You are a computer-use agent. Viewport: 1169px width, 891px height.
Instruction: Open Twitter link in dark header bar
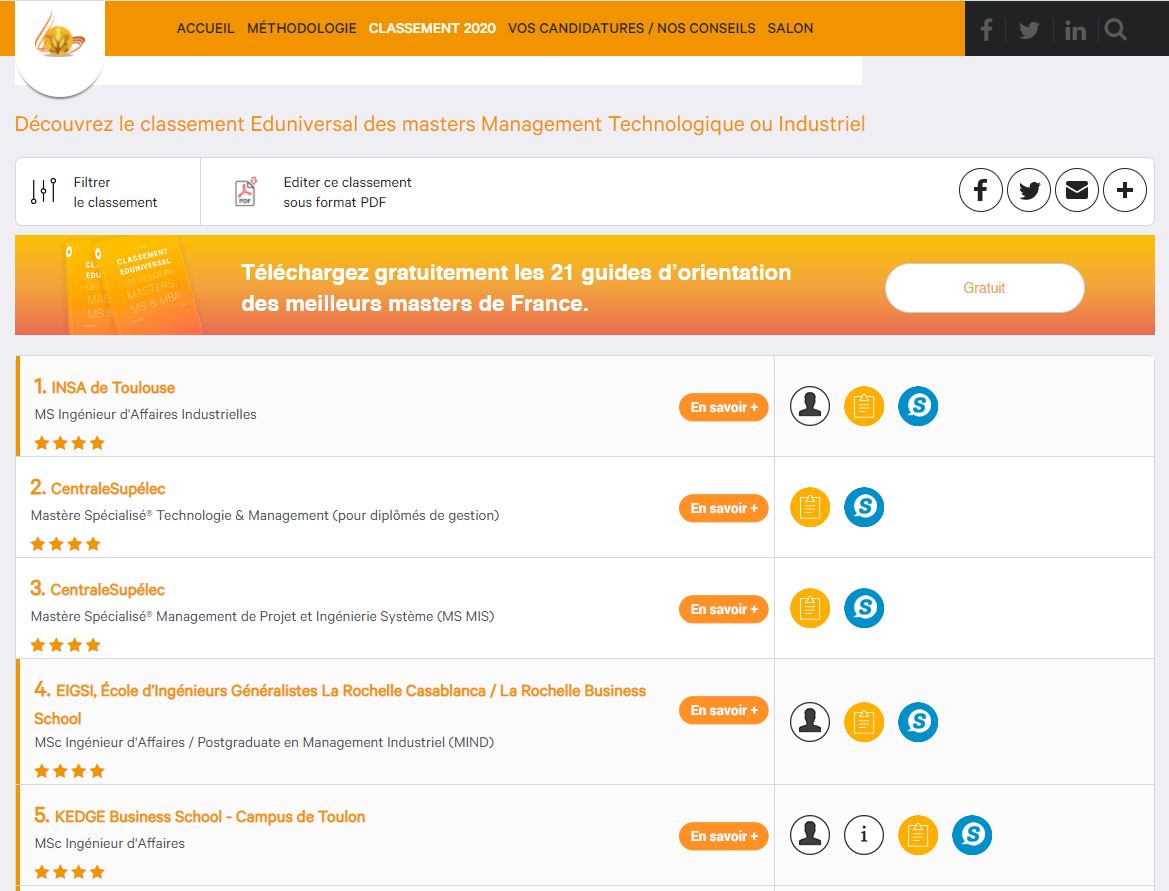[1029, 31]
